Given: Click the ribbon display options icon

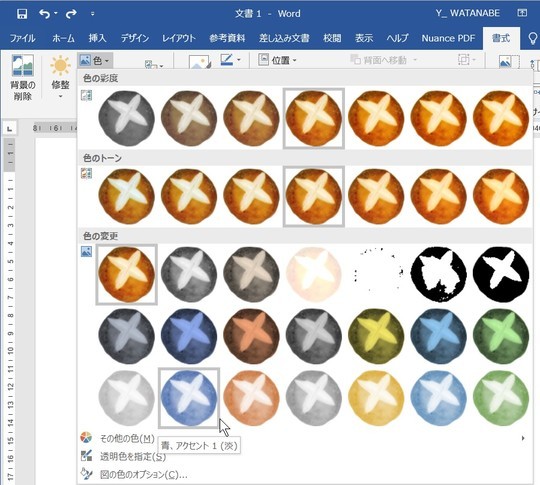Looking at the screenshot, I should pyautogui.click(x=522, y=13).
